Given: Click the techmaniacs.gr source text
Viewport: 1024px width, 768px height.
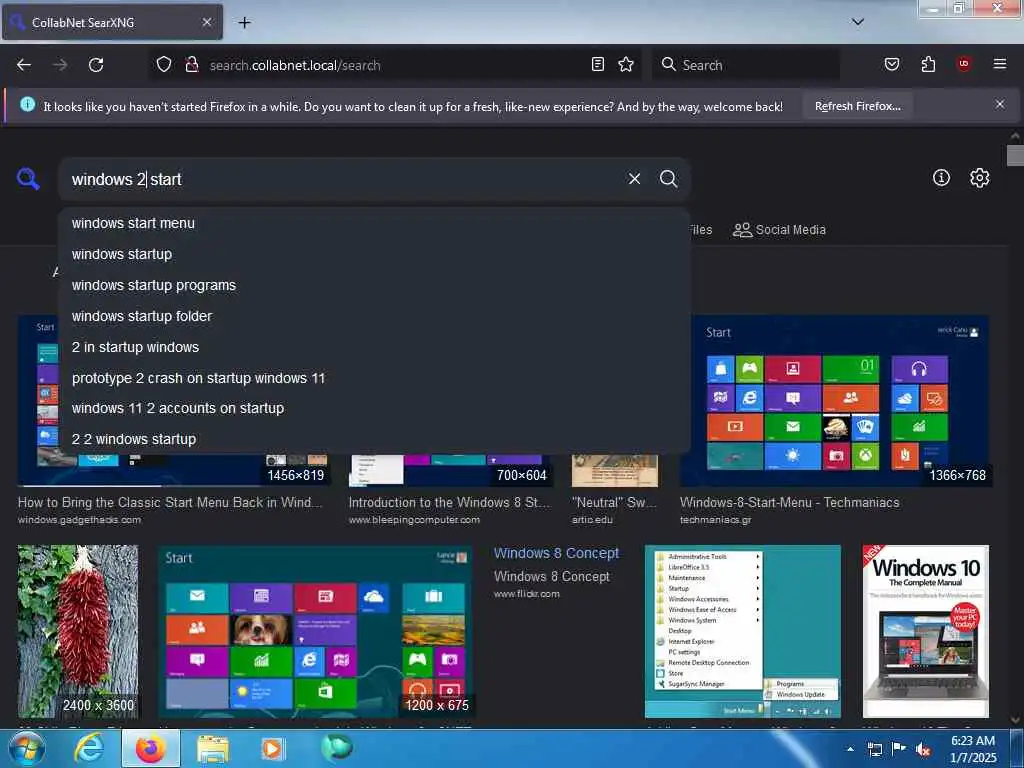Looking at the screenshot, I should pyautogui.click(x=715, y=520).
